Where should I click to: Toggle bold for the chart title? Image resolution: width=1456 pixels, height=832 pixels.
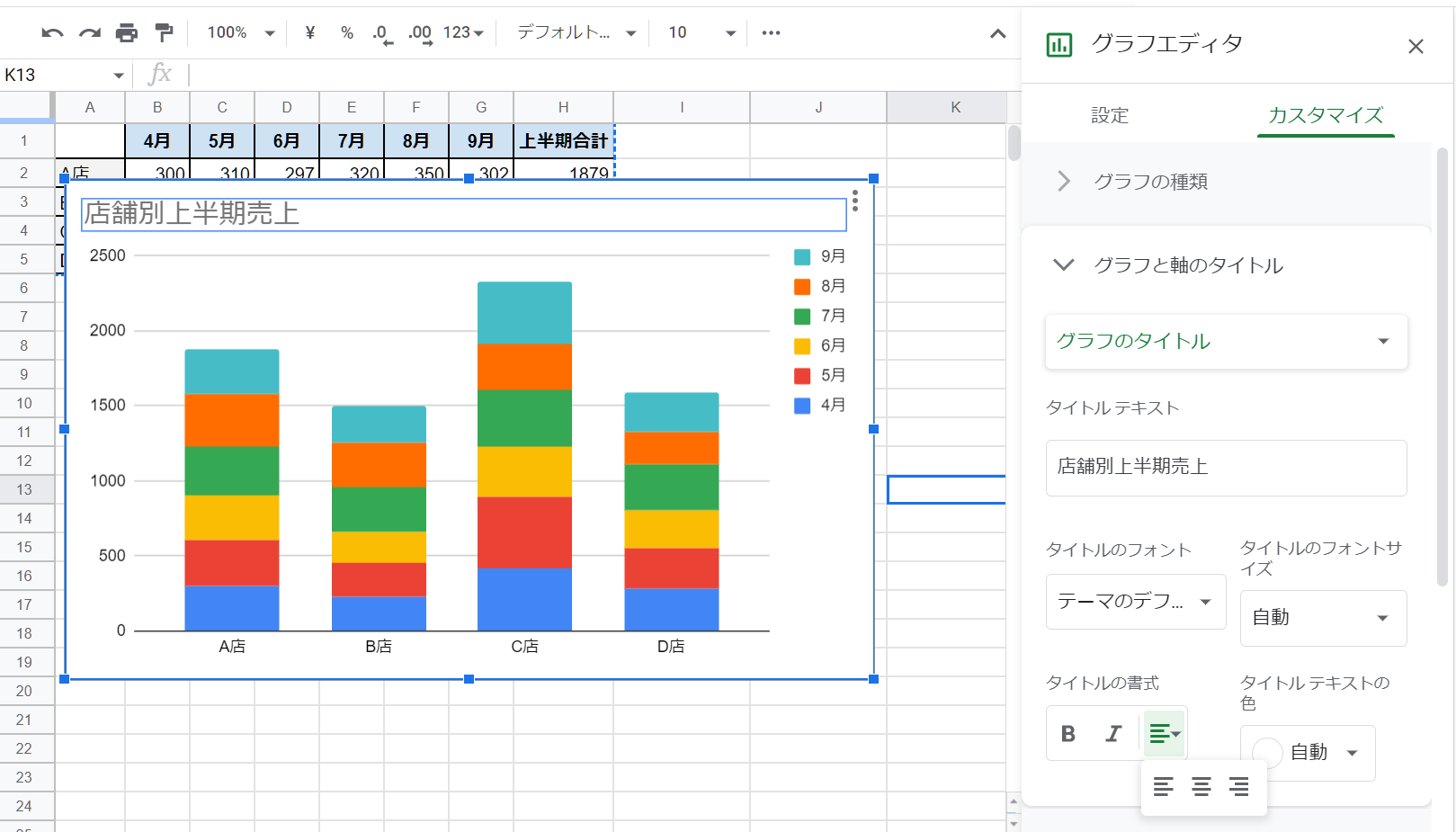pos(1067,733)
